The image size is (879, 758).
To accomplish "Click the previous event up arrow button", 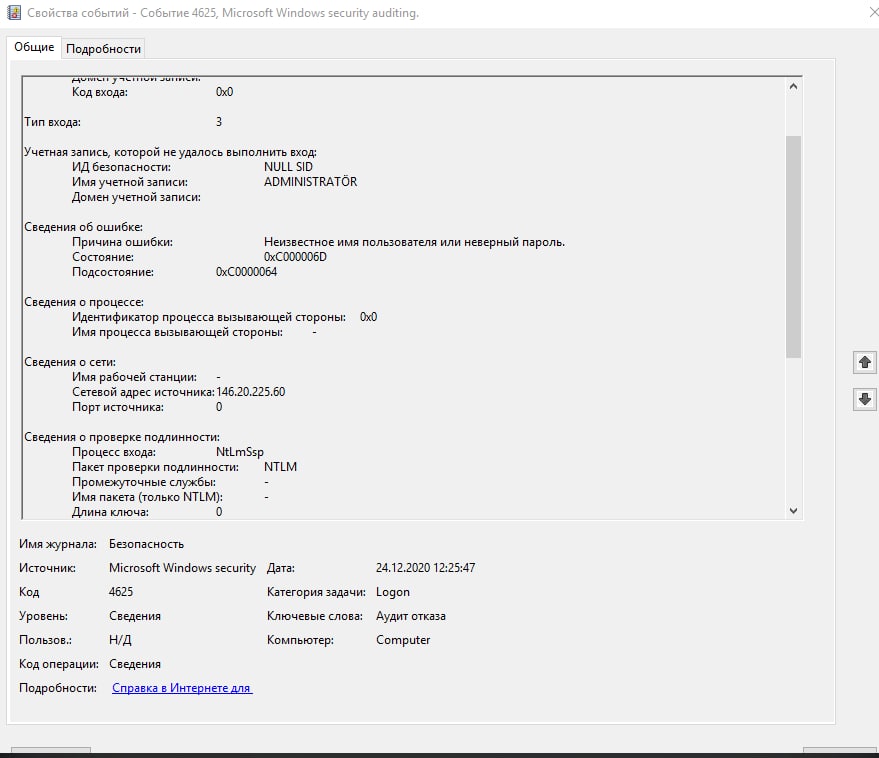I will 864,362.
